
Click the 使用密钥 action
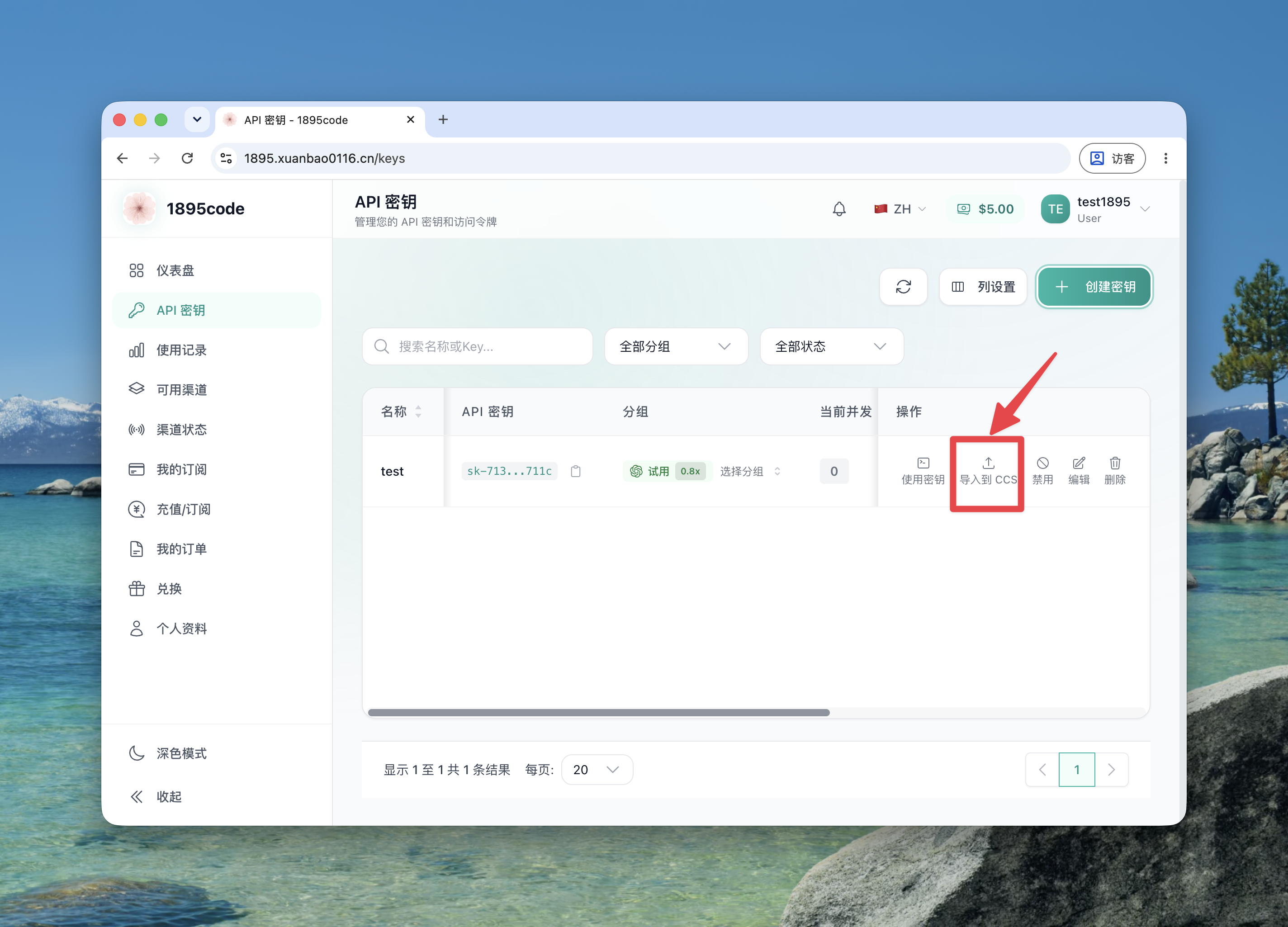pyautogui.click(x=923, y=471)
